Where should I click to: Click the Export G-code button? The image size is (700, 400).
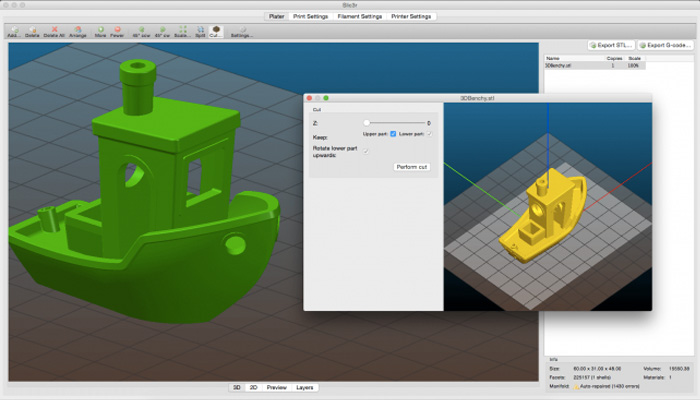tap(667, 45)
